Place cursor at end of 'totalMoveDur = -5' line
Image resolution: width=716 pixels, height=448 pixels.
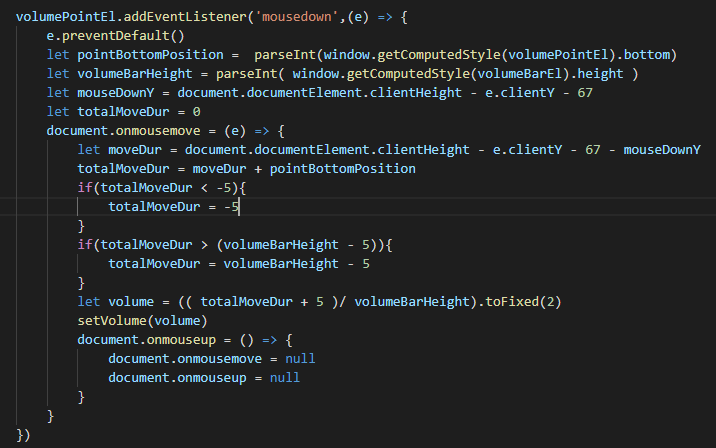[x=240, y=206]
